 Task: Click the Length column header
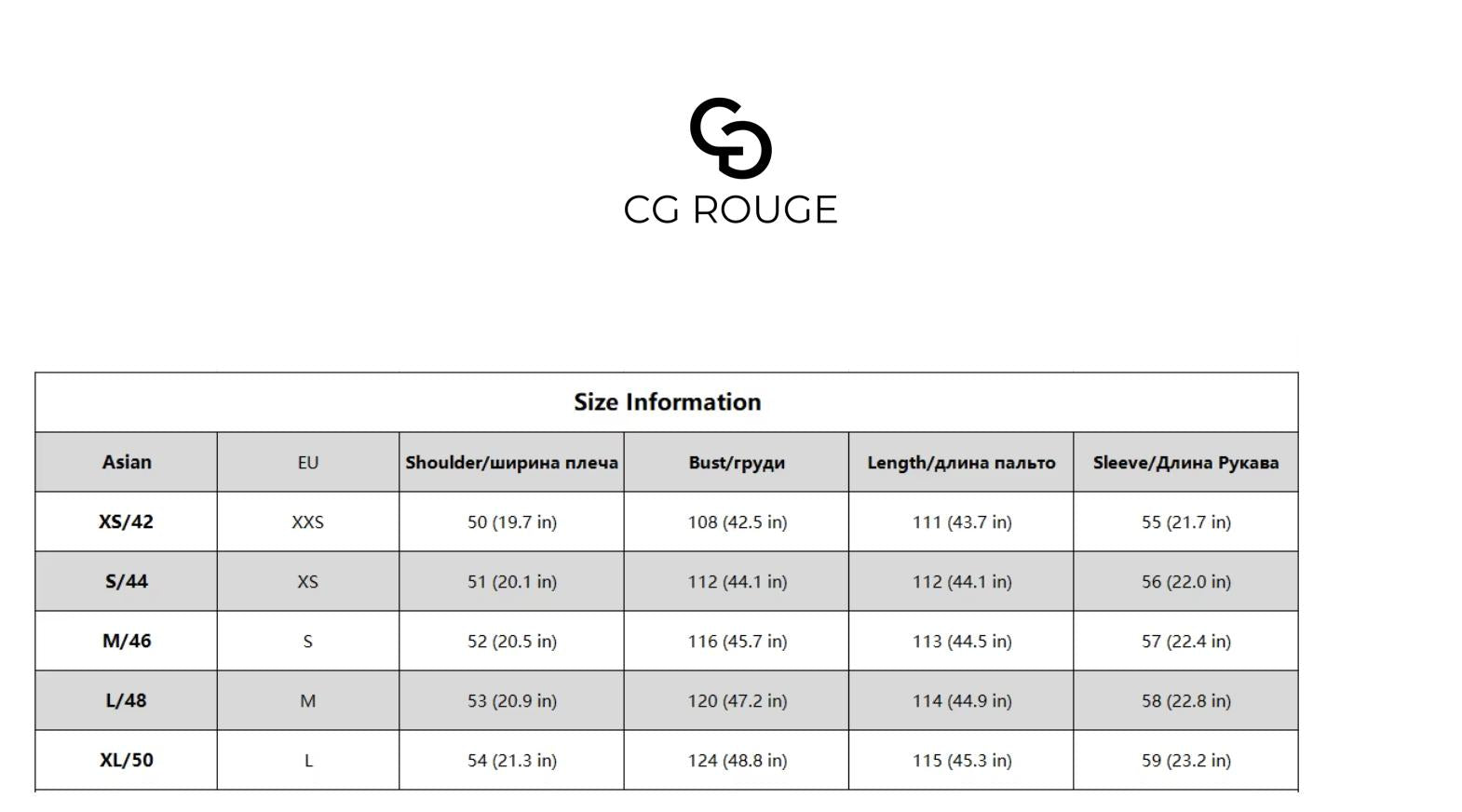(961, 463)
